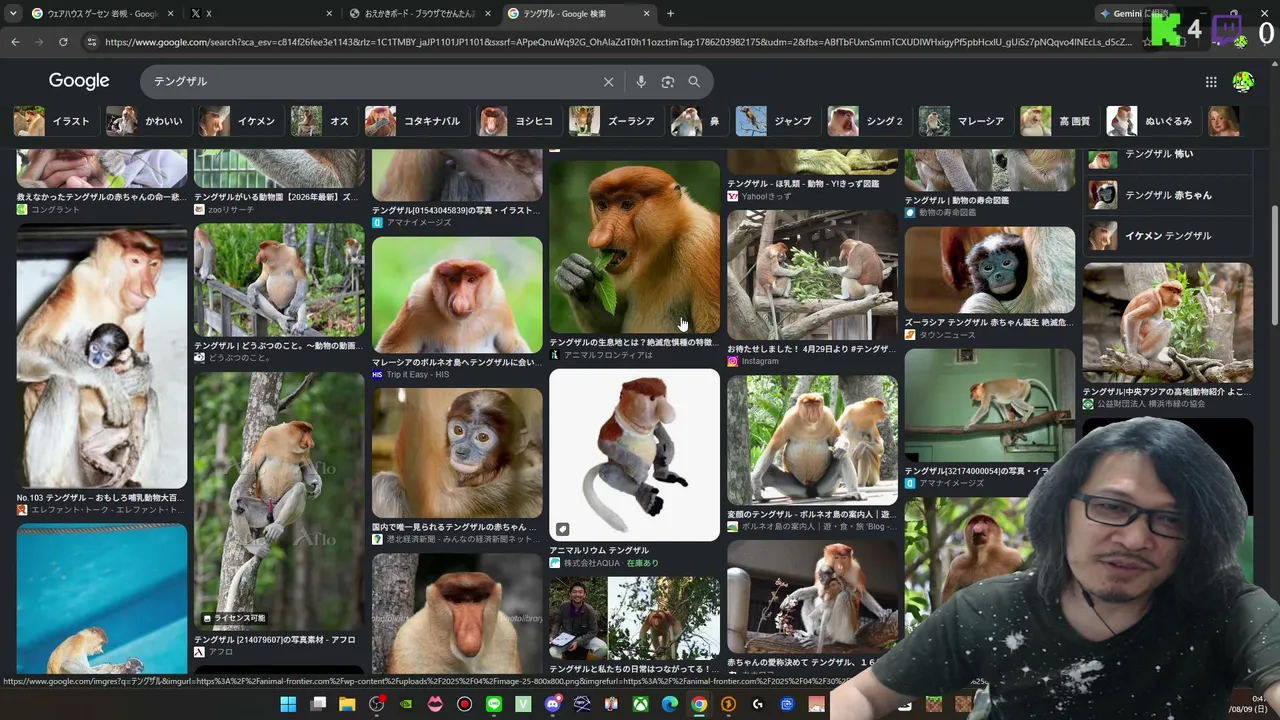Open the アニマルリウム テングザル plush toy image
Image resolution: width=1280 pixels, height=720 pixels.
pyautogui.click(x=634, y=455)
